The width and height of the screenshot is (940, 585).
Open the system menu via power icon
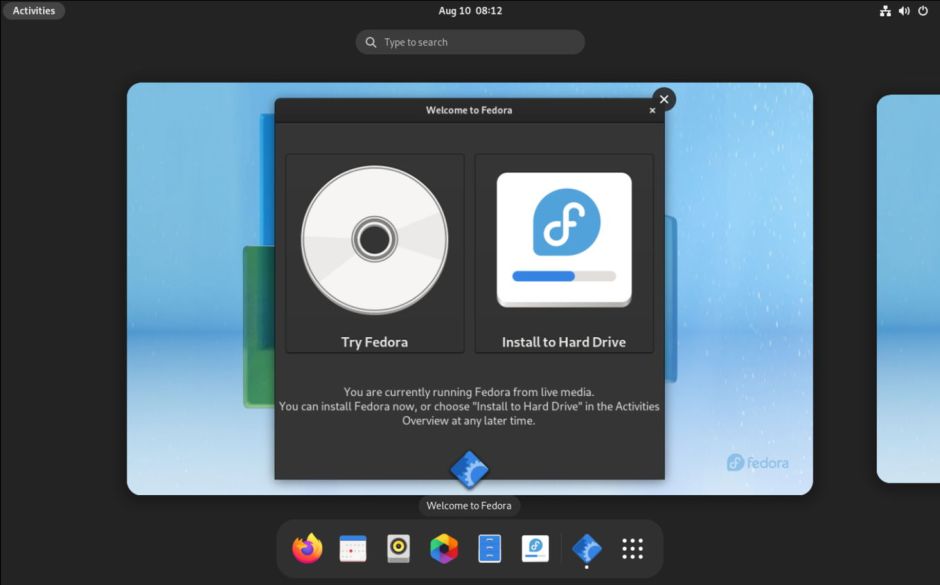pos(923,11)
